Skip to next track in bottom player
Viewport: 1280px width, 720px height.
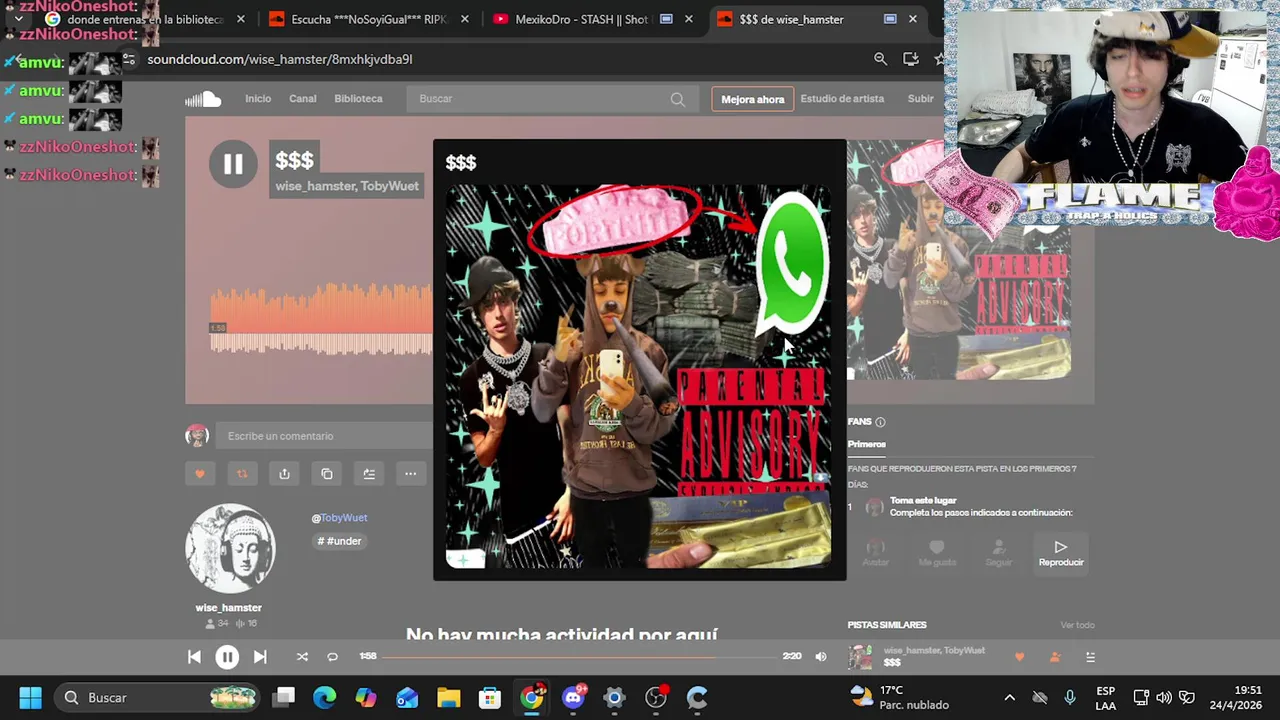tap(260, 657)
